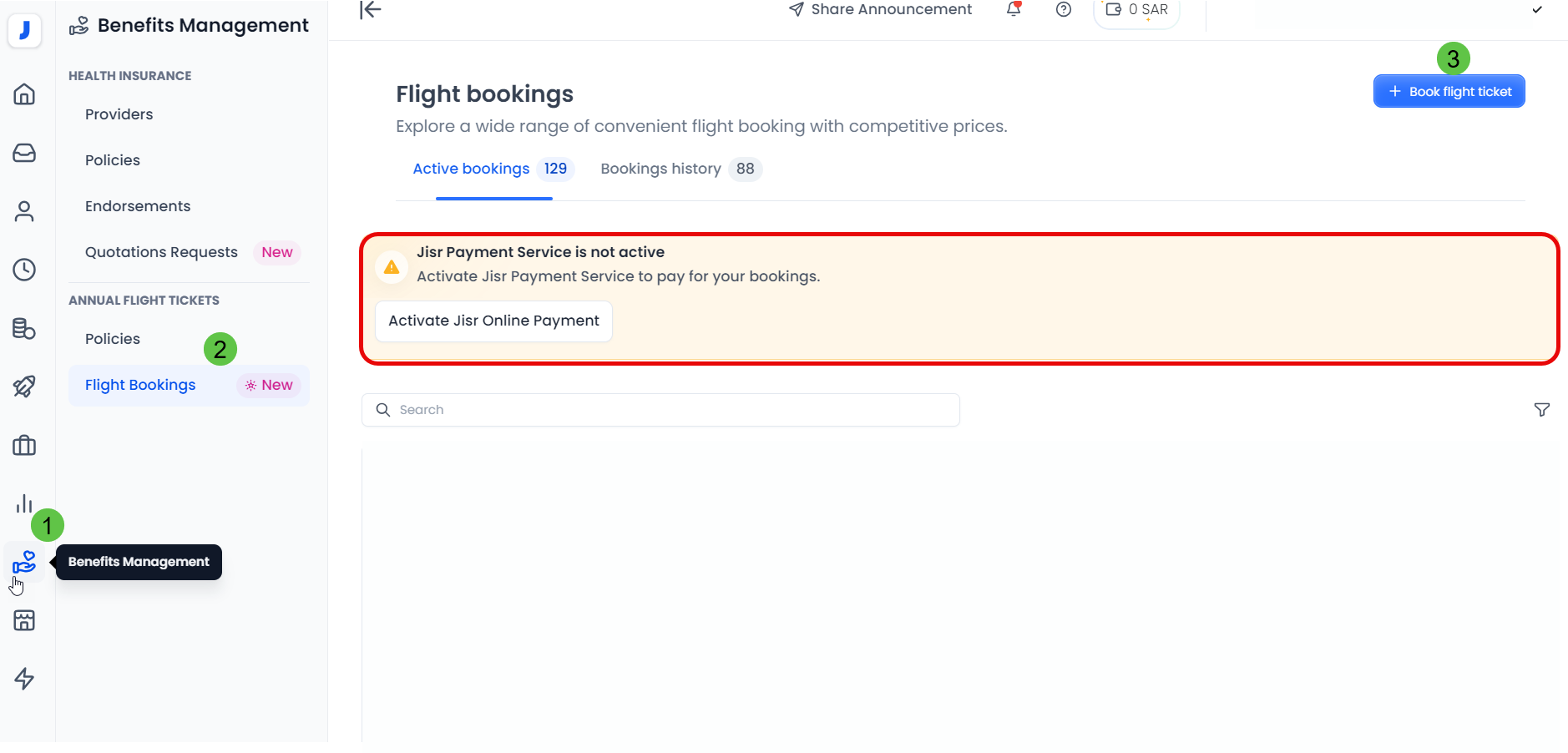The width and height of the screenshot is (1568, 753).
Task: Open the inbox tray icon in the sidebar
Action: [x=24, y=153]
